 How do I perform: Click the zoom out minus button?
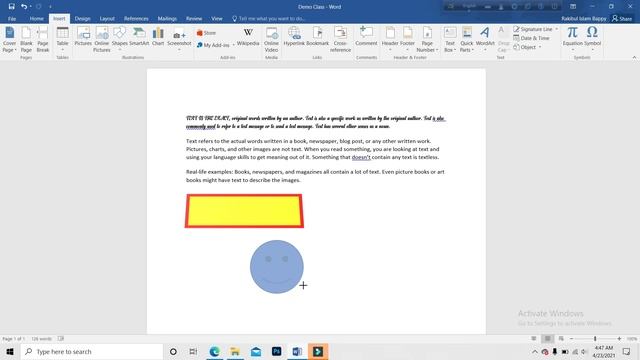pos(571,339)
